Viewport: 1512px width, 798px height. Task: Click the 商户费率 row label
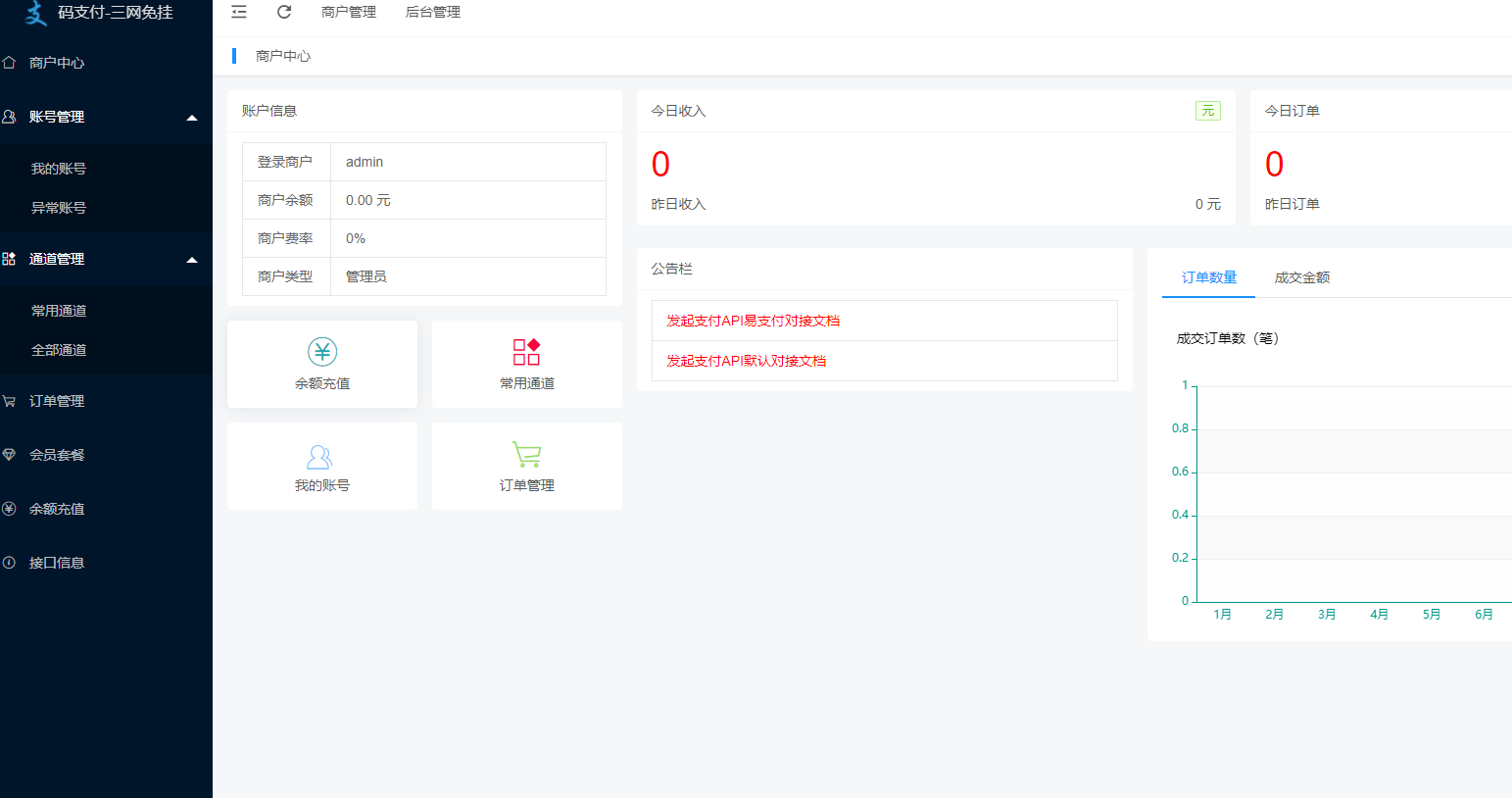click(x=285, y=238)
